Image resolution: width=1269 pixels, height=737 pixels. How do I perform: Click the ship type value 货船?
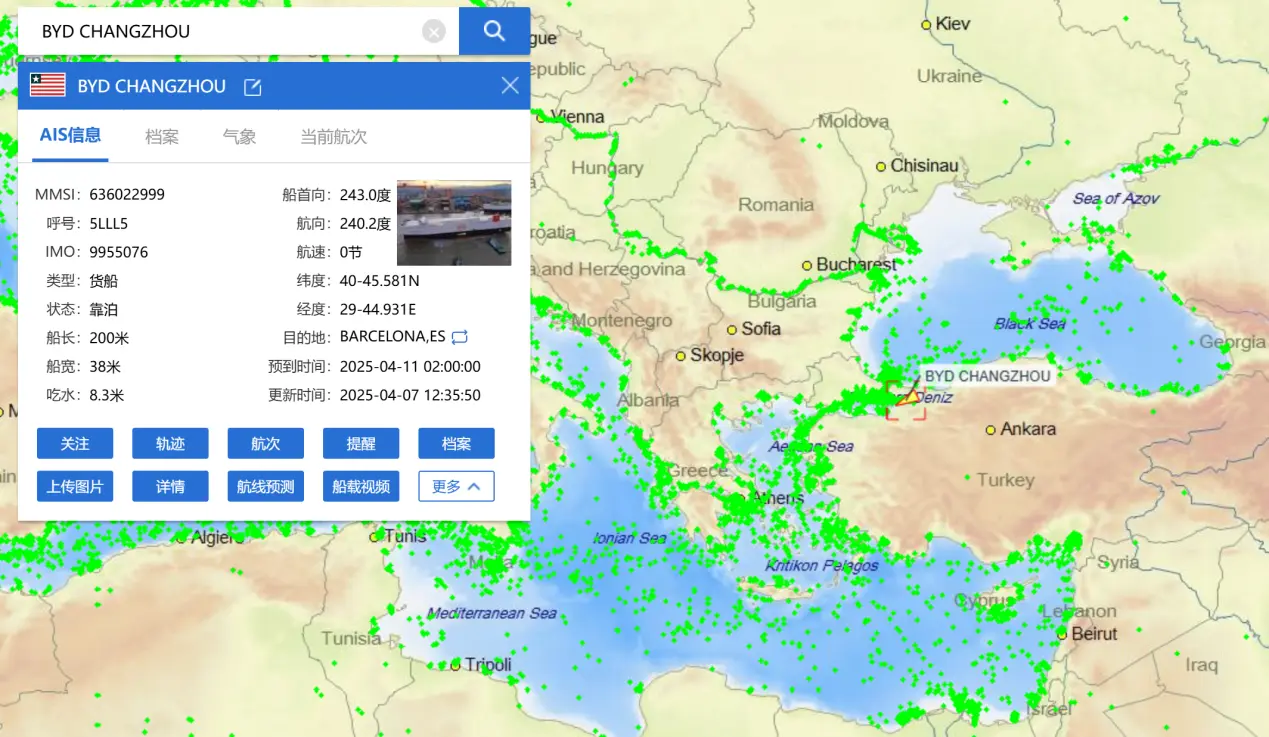point(103,281)
